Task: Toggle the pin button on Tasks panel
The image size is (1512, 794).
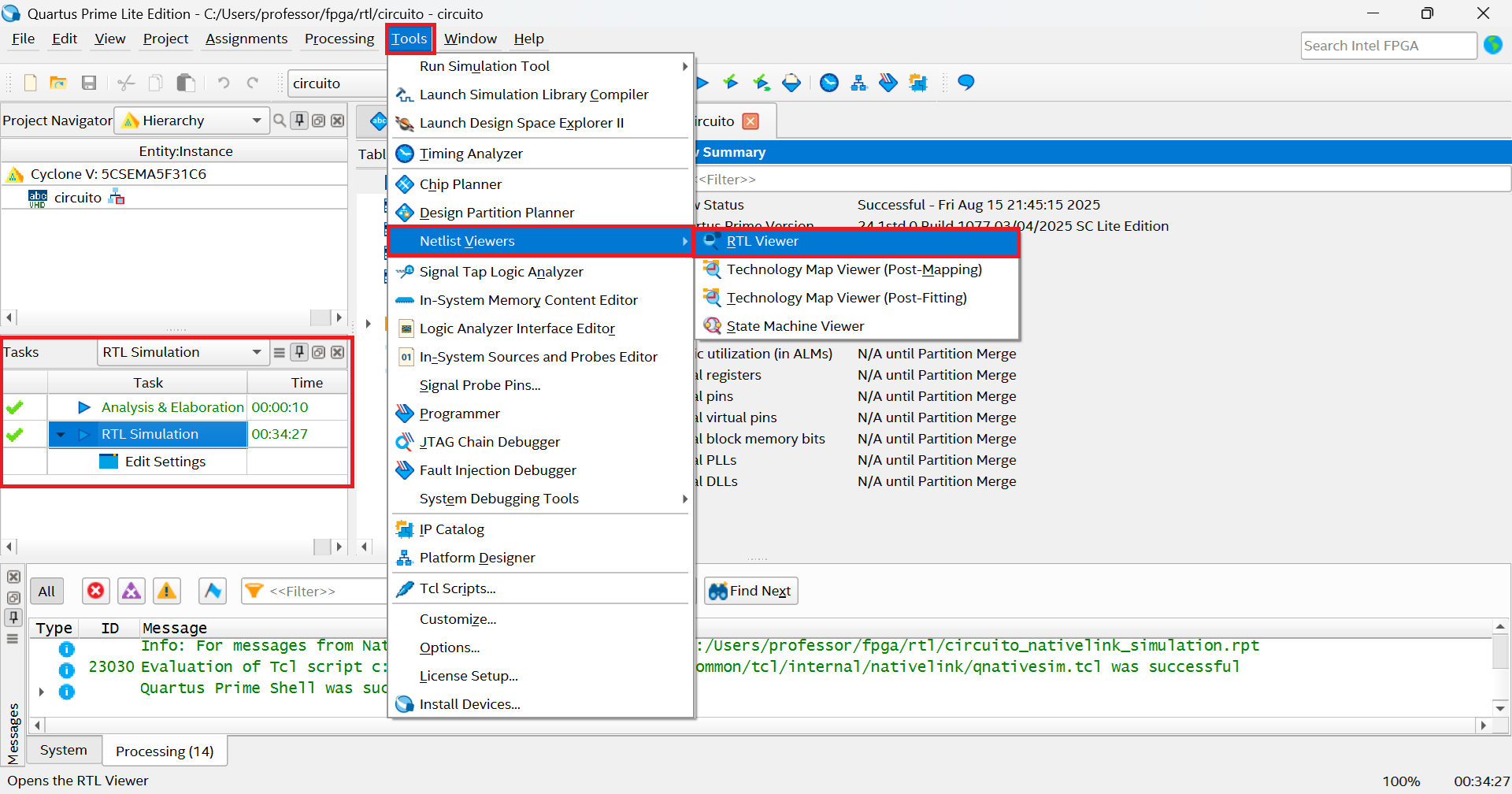Action: pos(299,352)
